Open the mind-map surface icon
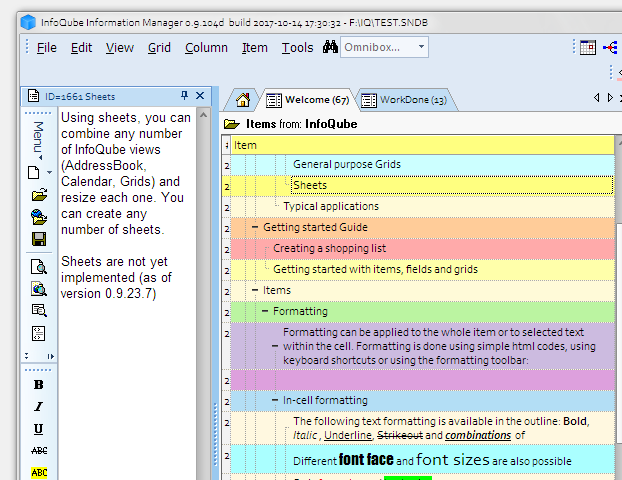 [610, 47]
